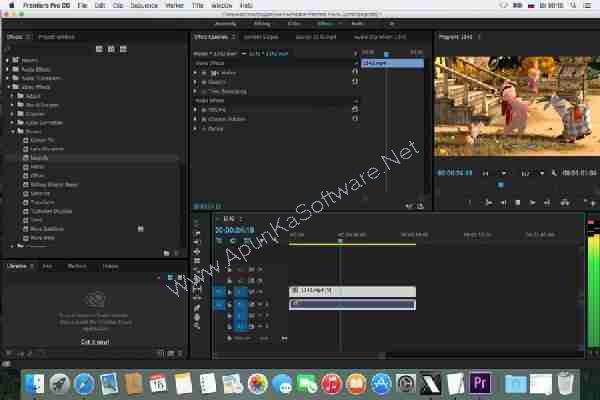Reset the Channel Volume effect parameters

point(355,119)
